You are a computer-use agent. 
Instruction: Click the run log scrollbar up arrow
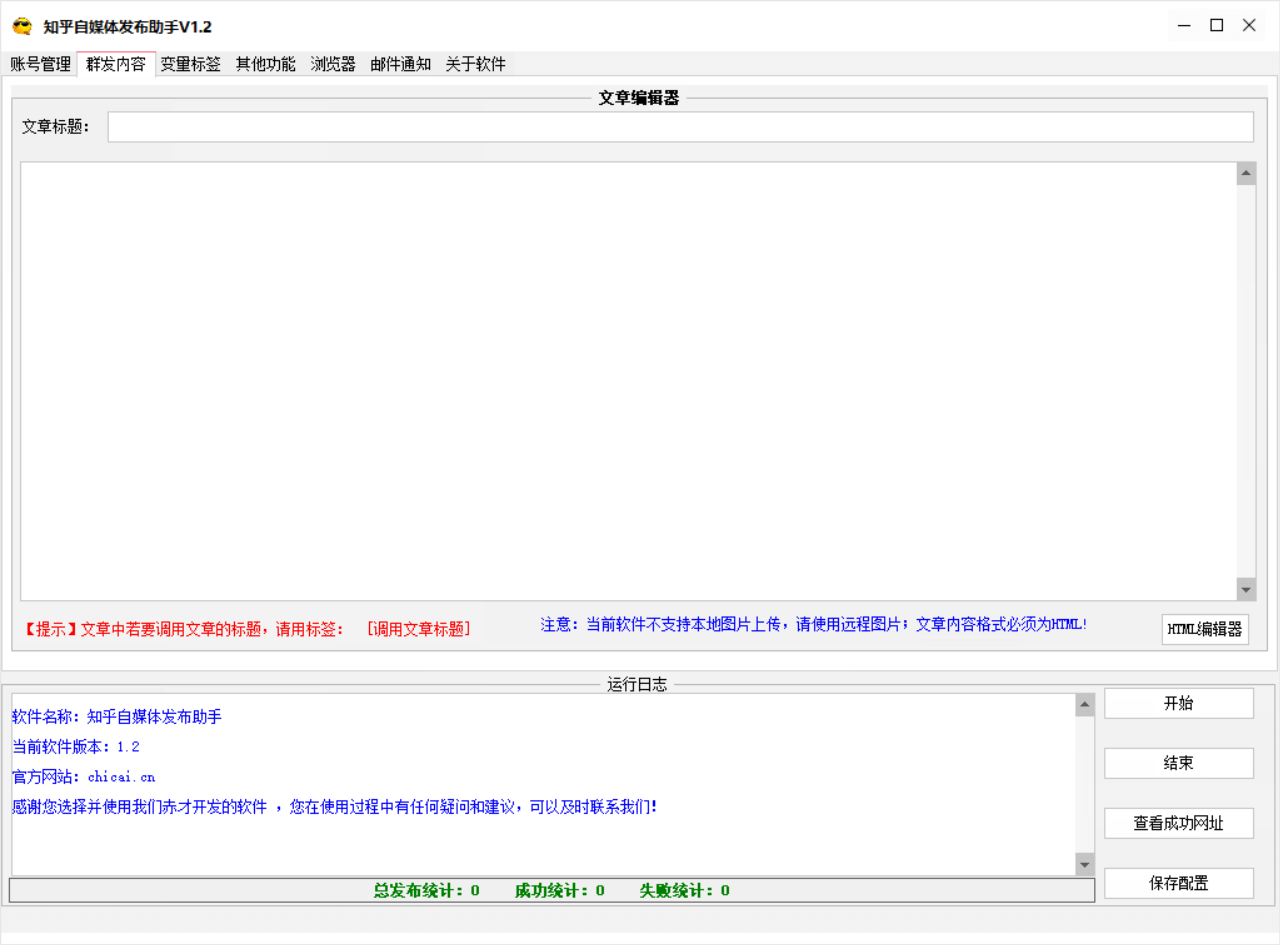click(1085, 705)
